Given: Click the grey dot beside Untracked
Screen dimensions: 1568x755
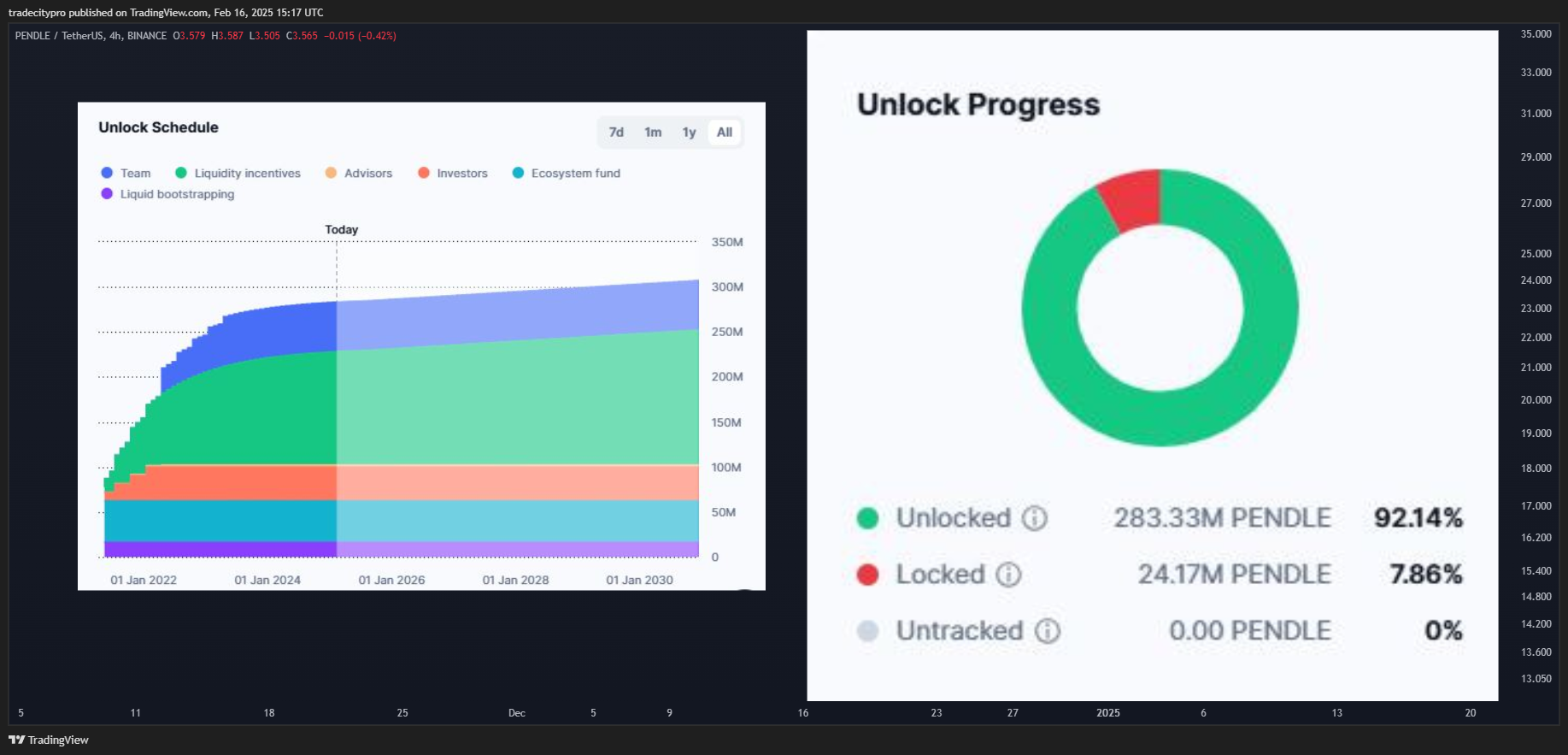Looking at the screenshot, I should pyautogui.click(x=867, y=631).
